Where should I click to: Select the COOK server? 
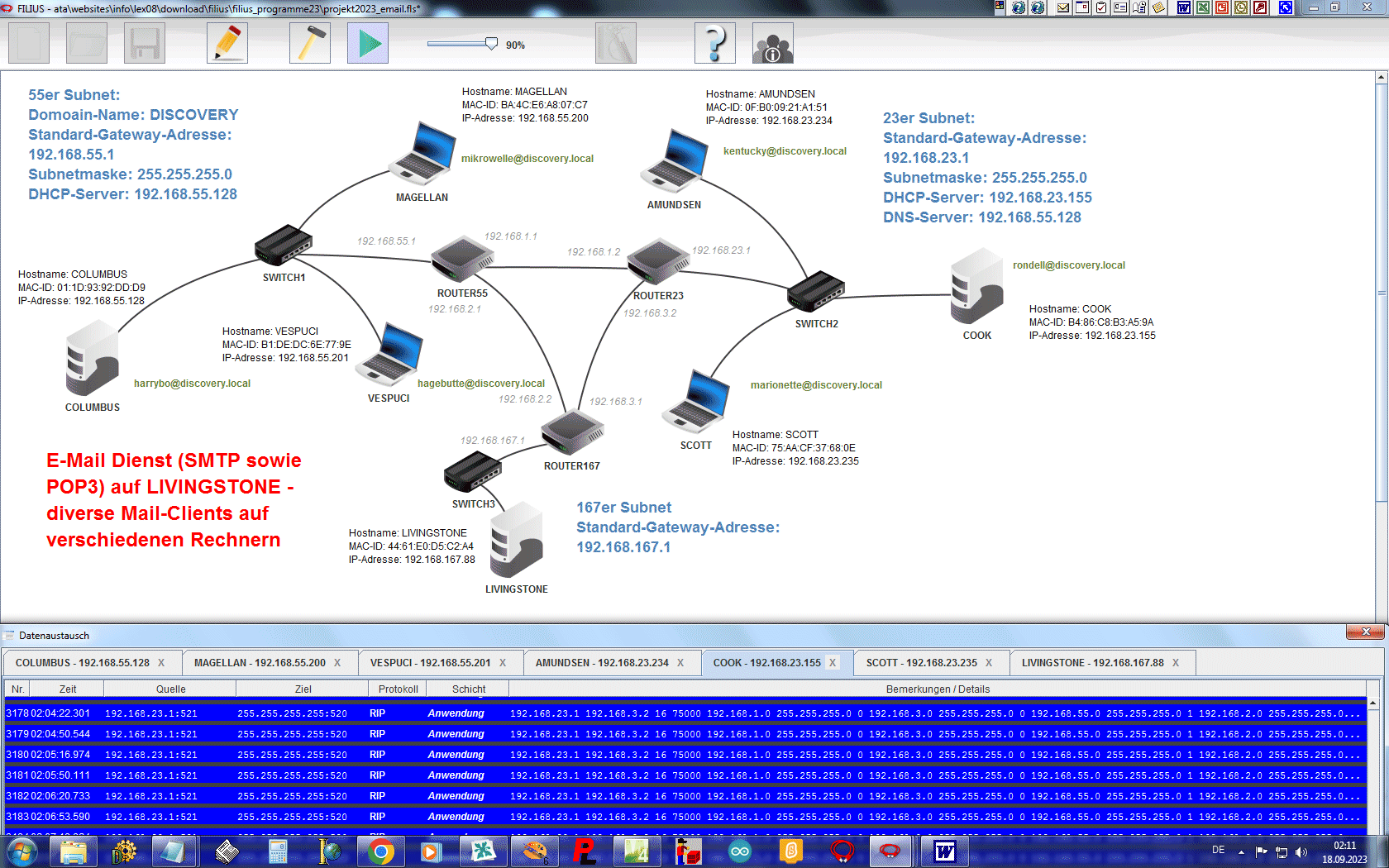click(x=977, y=286)
